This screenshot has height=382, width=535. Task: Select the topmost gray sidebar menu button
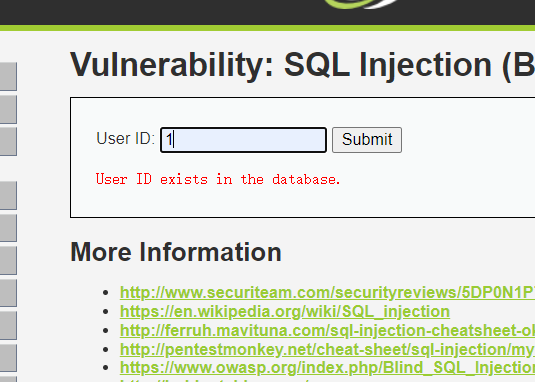point(8,76)
